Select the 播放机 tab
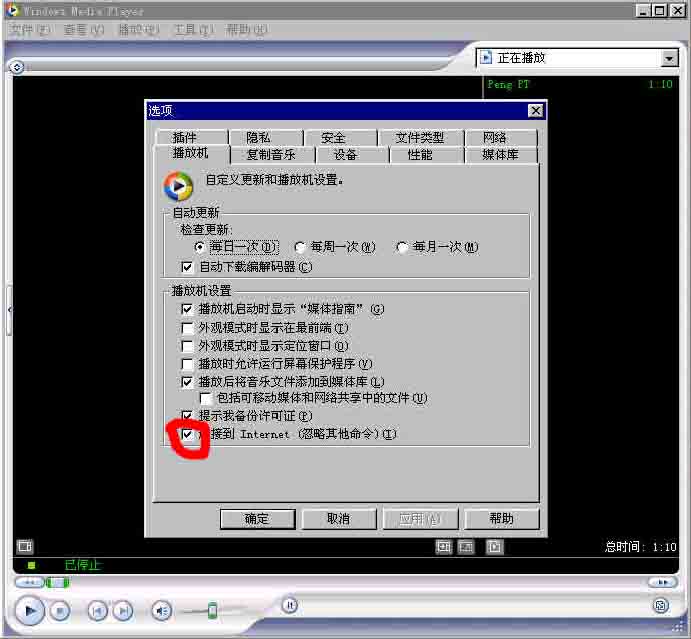This screenshot has width=691, height=639. point(190,153)
